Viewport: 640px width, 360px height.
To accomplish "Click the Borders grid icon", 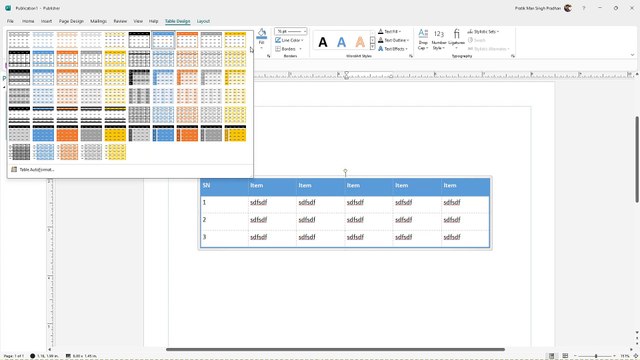I will click(x=278, y=49).
